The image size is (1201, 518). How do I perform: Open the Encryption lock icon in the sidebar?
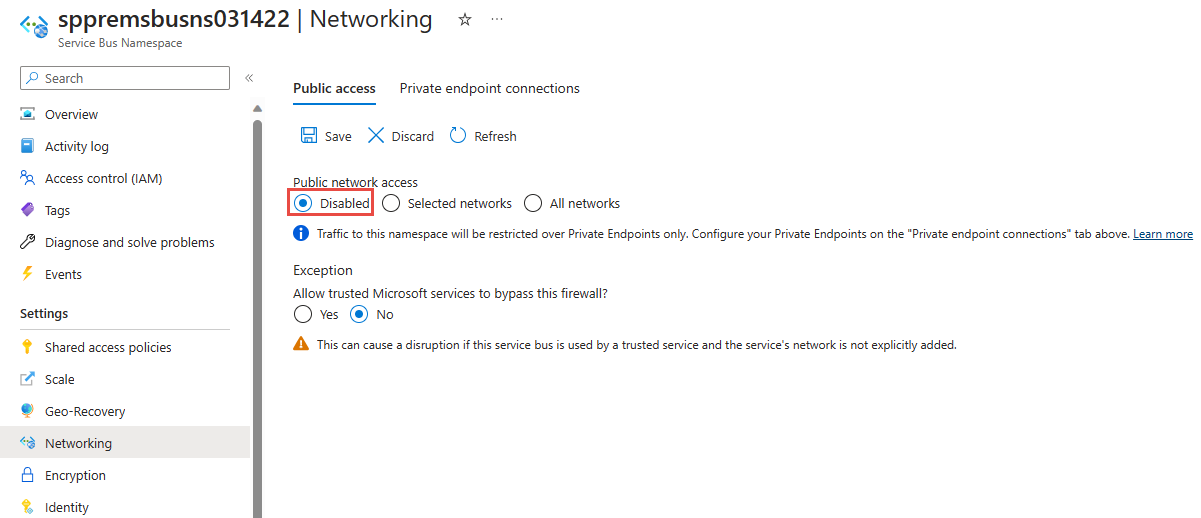click(28, 475)
